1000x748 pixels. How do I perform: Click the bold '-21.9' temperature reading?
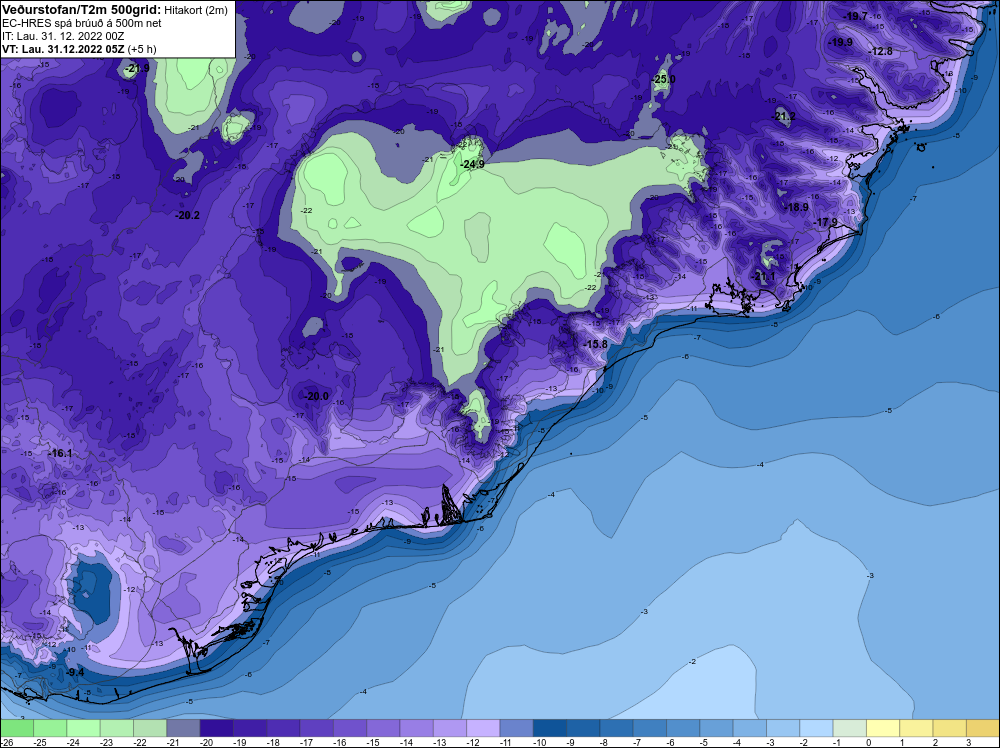[138, 68]
